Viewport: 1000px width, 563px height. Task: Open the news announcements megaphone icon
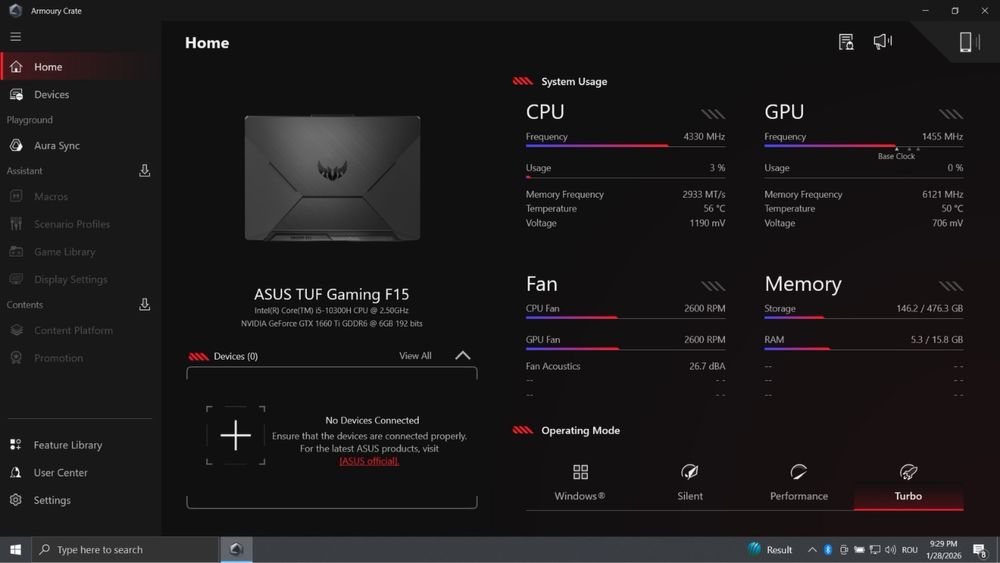(883, 42)
